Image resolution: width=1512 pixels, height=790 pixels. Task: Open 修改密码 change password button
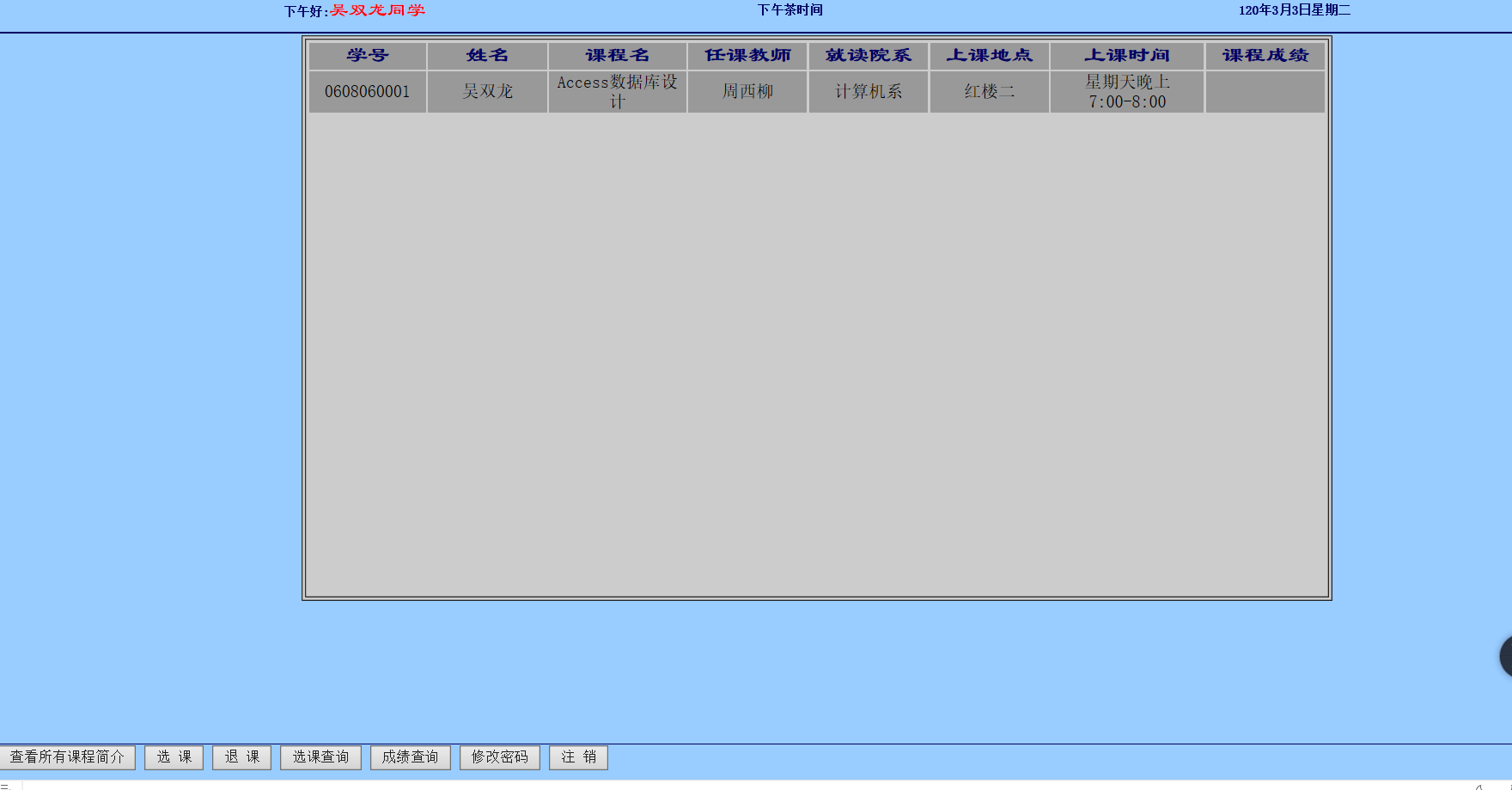point(500,757)
